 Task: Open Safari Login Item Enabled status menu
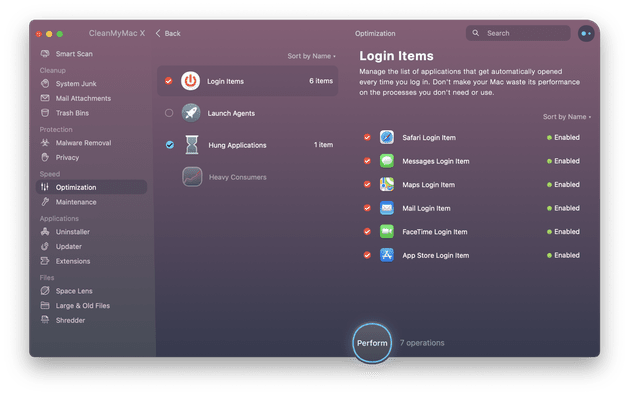tap(563, 137)
